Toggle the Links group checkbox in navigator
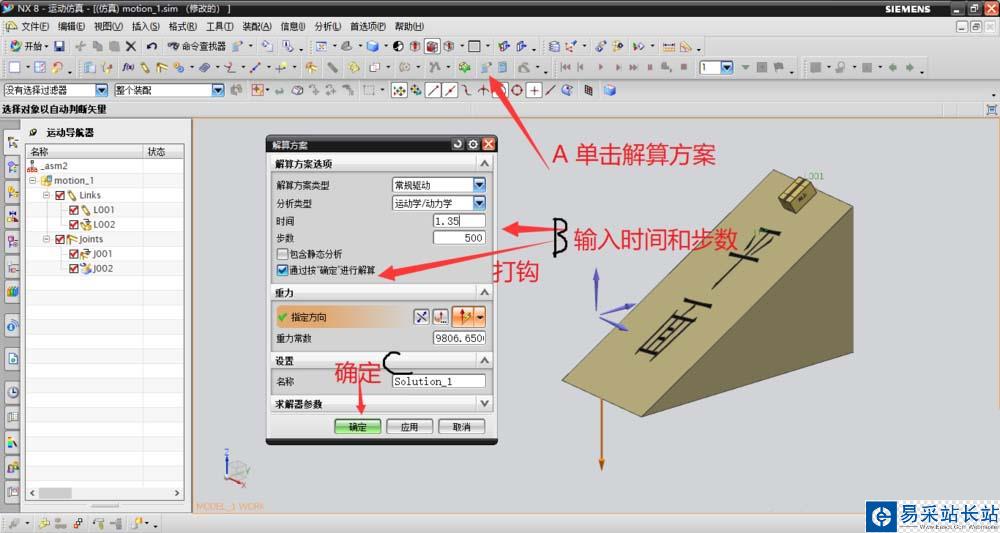Viewport: 1000px width, 533px height. [60, 195]
